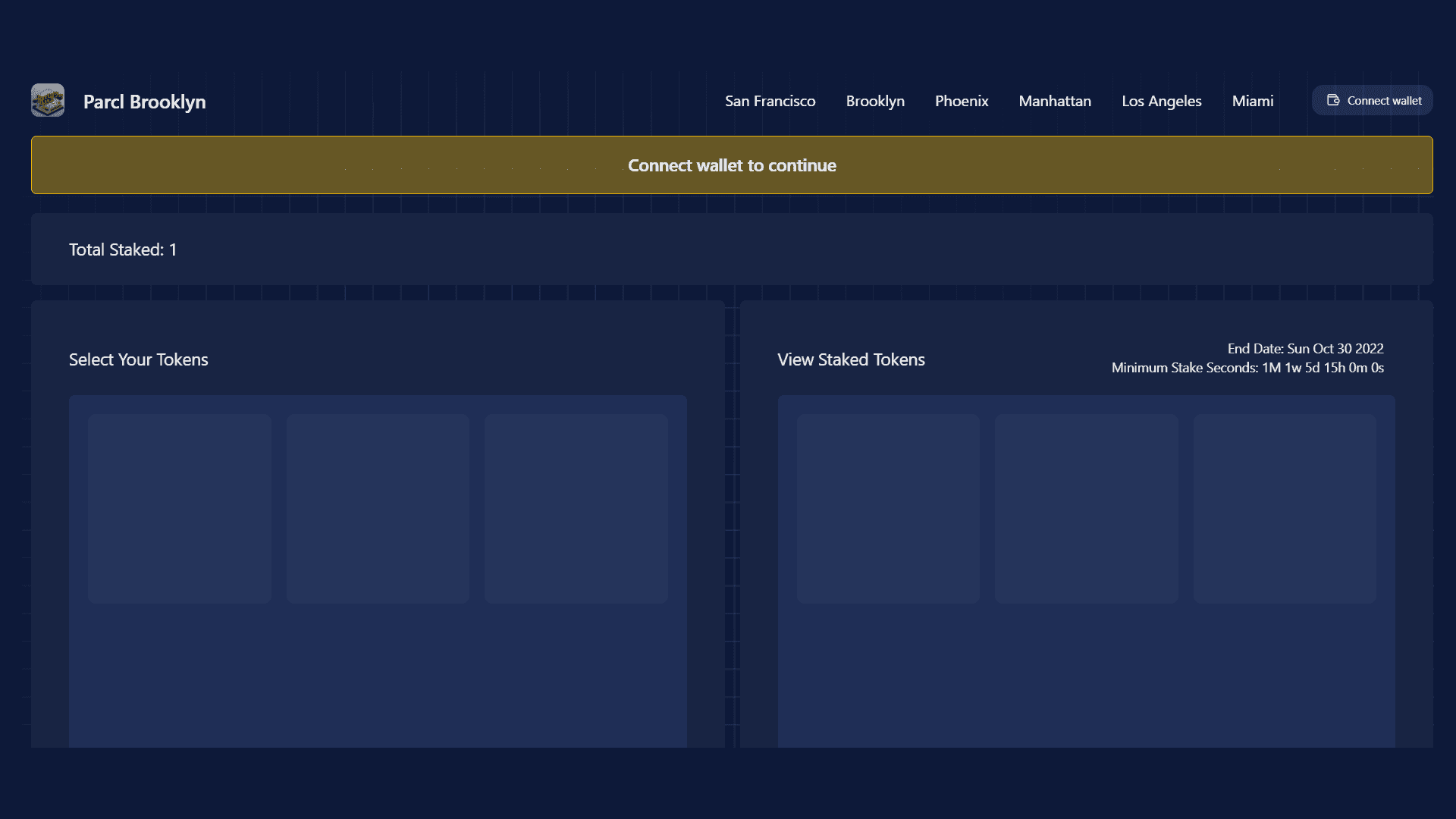Click last placeholder card in View Staked Tokens
The image size is (1456, 819).
pyautogui.click(x=1285, y=508)
